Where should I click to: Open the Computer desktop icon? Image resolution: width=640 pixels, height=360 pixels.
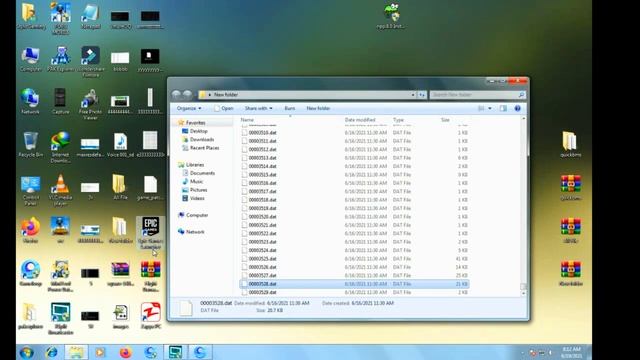pyautogui.click(x=31, y=60)
